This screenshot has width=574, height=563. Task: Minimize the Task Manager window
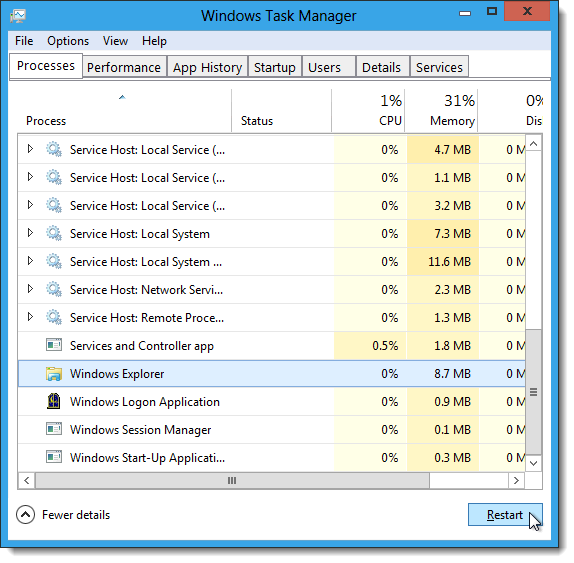465,14
